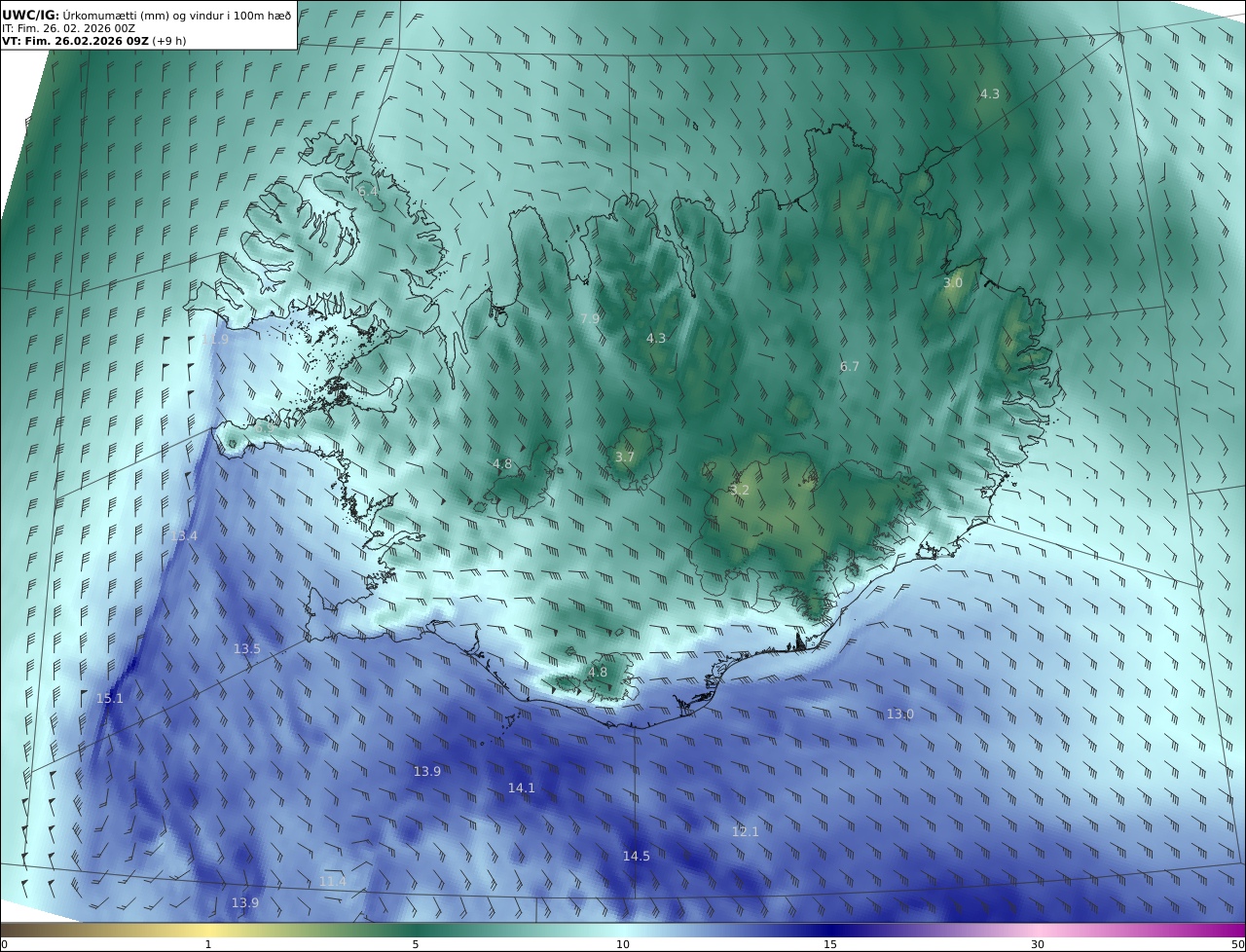This screenshot has width=1246, height=952.
Task: Select the 13.4 value label on the map
Action: [184, 537]
